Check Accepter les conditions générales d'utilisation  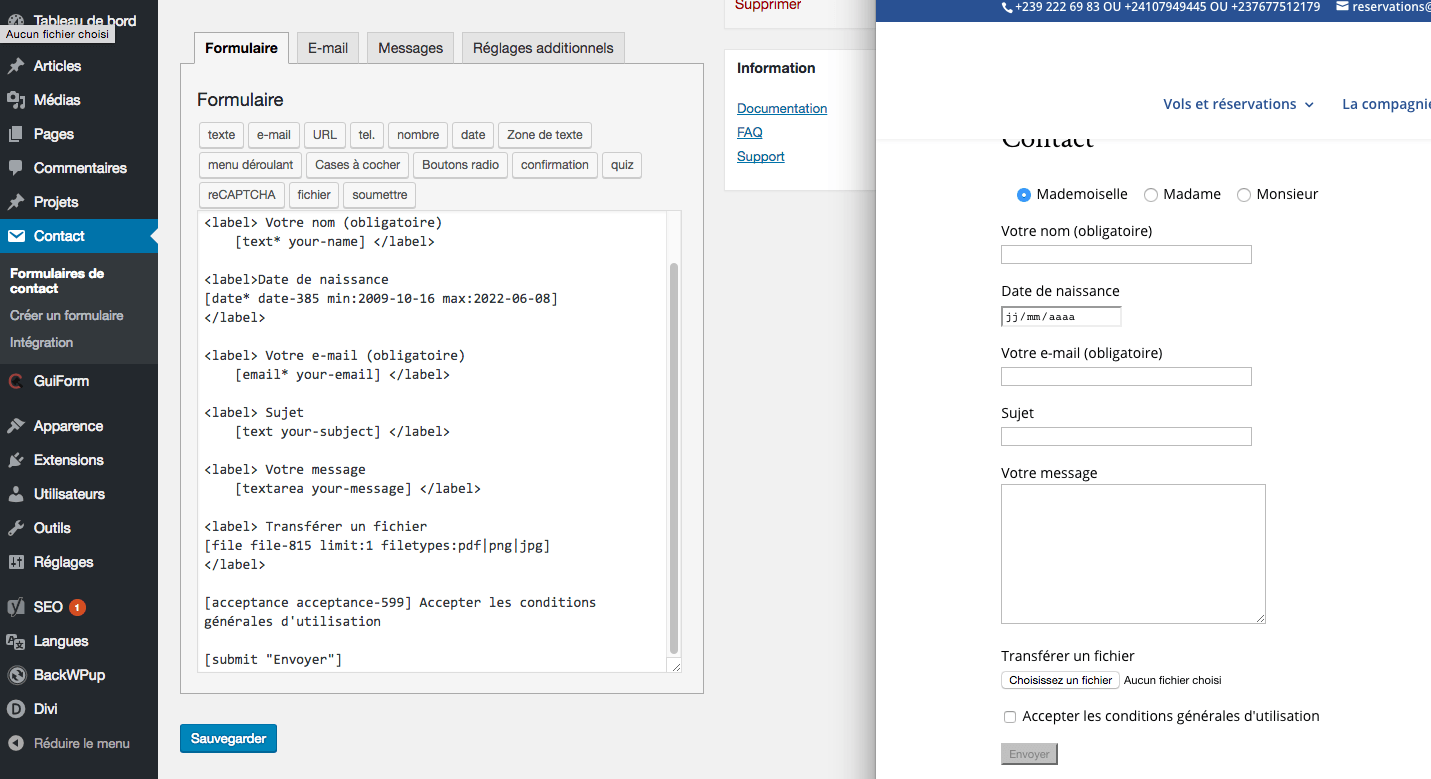1010,716
